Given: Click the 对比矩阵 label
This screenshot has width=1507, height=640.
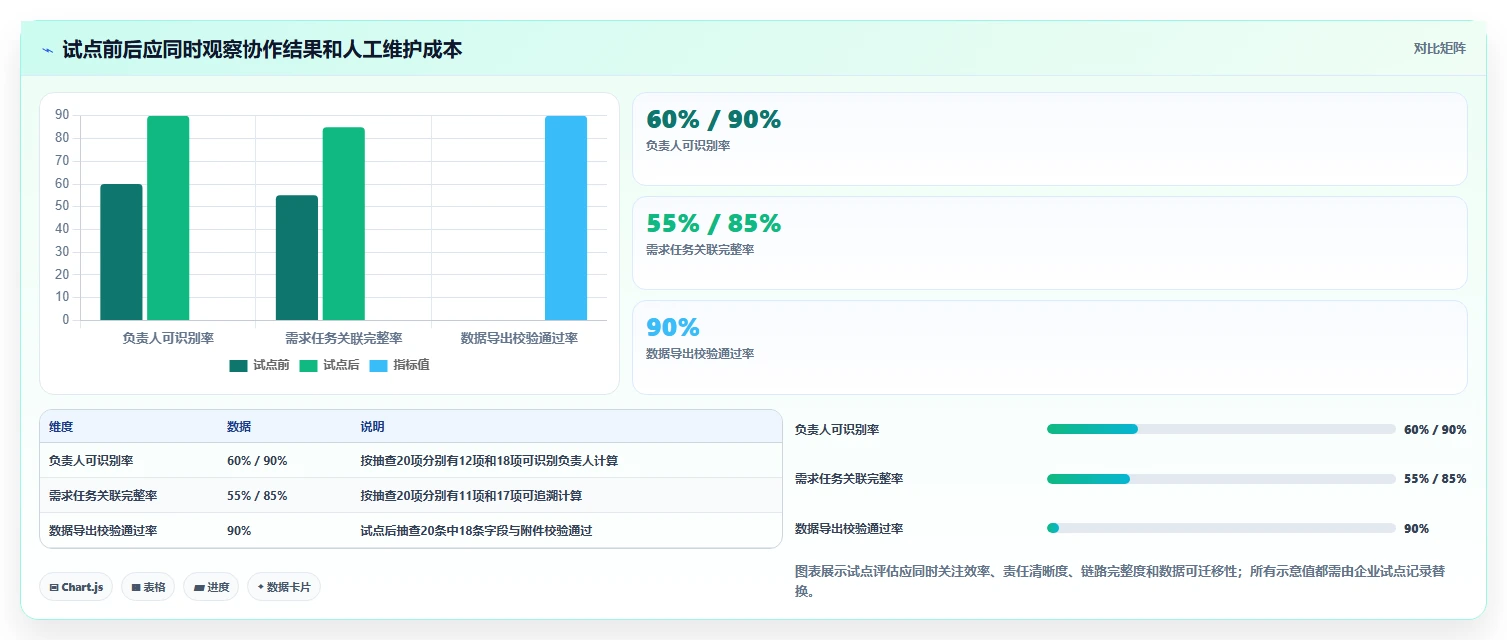Looking at the screenshot, I should click(1440, 48).
